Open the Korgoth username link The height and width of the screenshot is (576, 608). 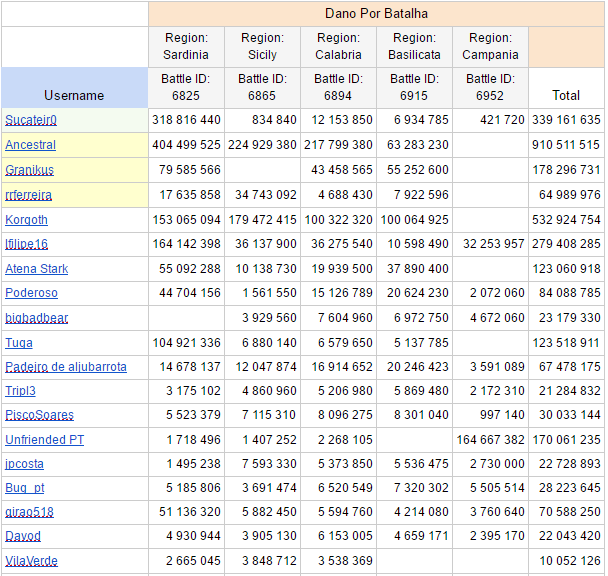[x=26, y=220]
